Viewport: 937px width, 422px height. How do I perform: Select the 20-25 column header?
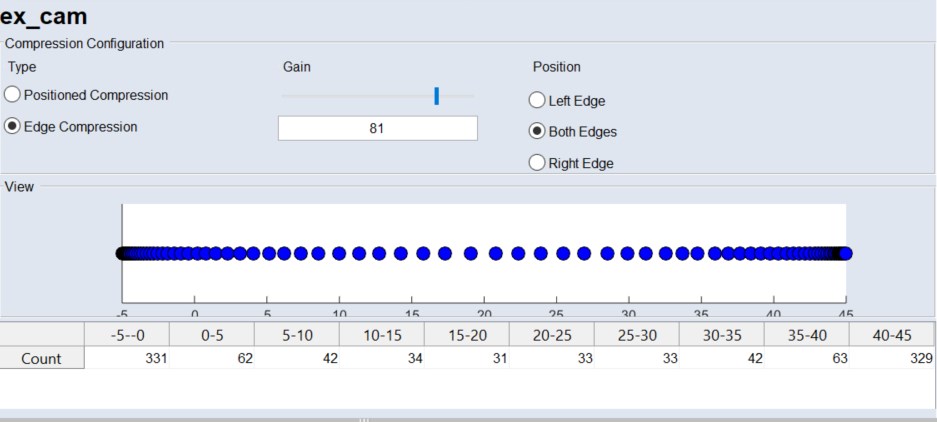pos(552,334)
